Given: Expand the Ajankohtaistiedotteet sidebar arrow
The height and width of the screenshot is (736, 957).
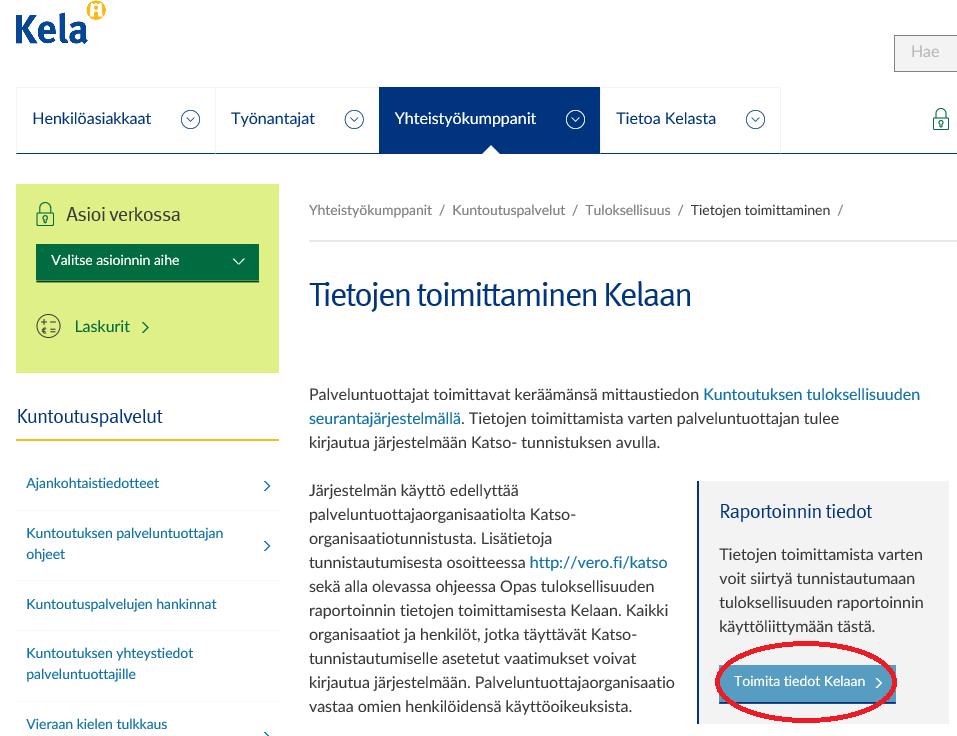Looking at the screenshot, I should pyautogui.click(x=267, y=485).
